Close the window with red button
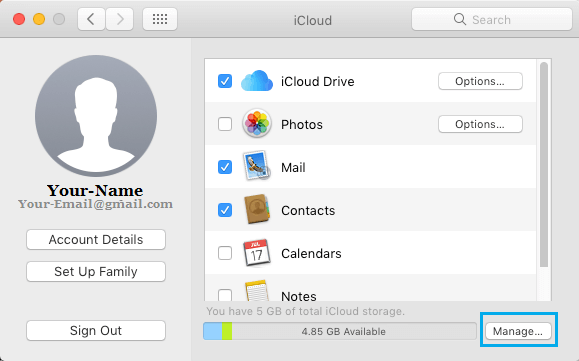The width and height of the screenshot is (579, 361). click(x=19, y=19)
